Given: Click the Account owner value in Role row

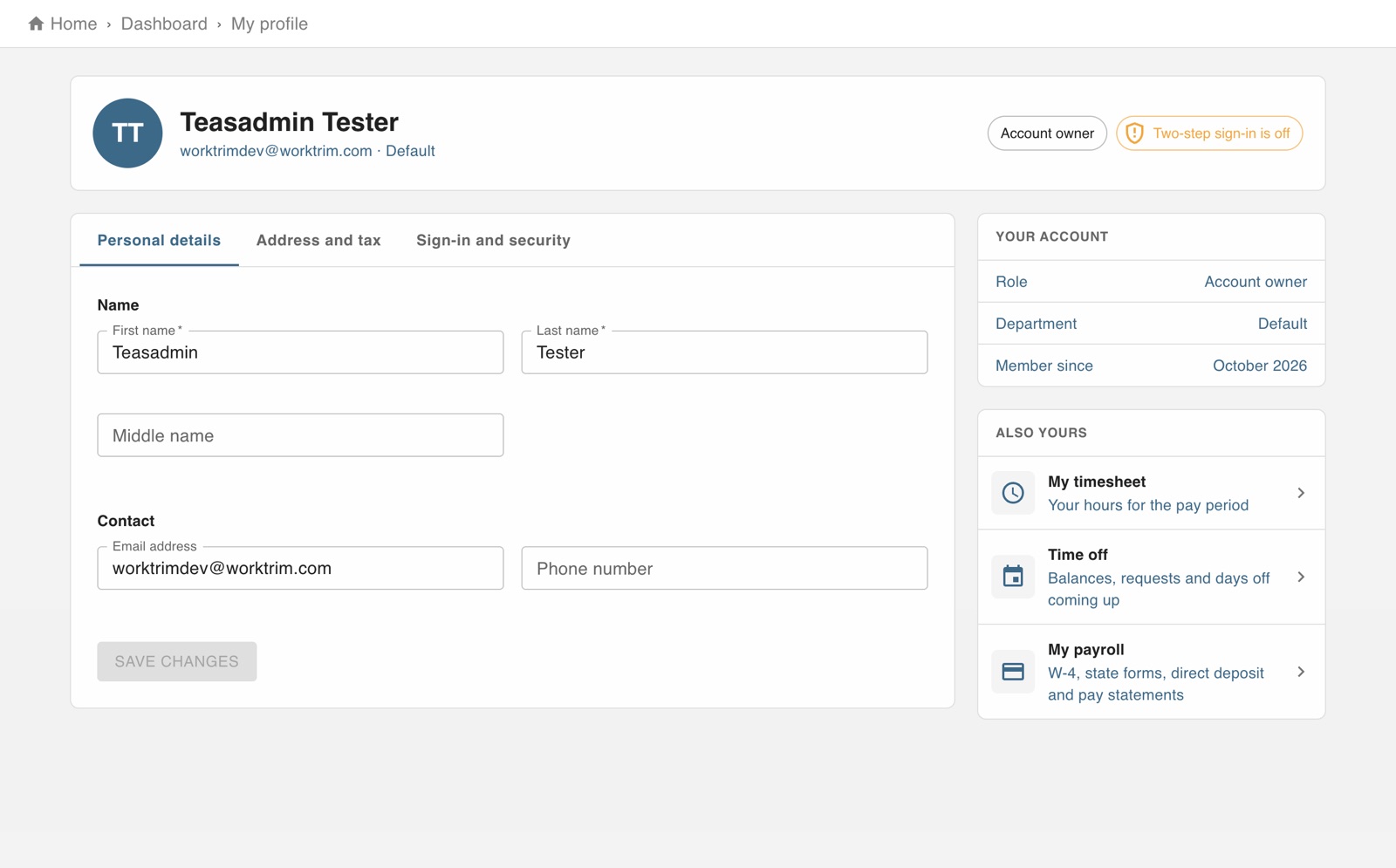Looking at the screenshot, I should coord(1256,282).
